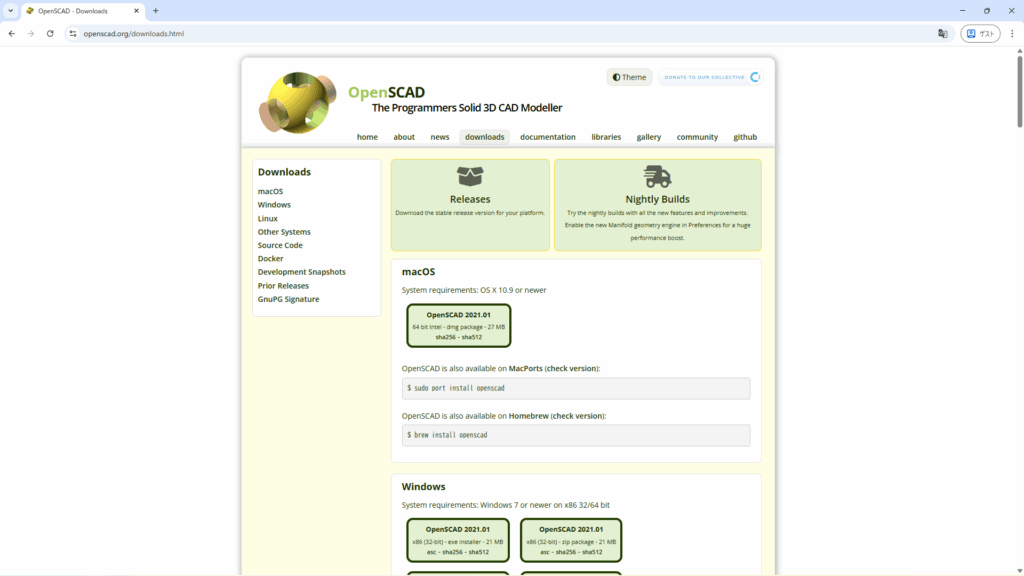This screenshot has width=1024, height=576.
Task: Click the translate page icon in address bar
Action: (x=942, y=33)
